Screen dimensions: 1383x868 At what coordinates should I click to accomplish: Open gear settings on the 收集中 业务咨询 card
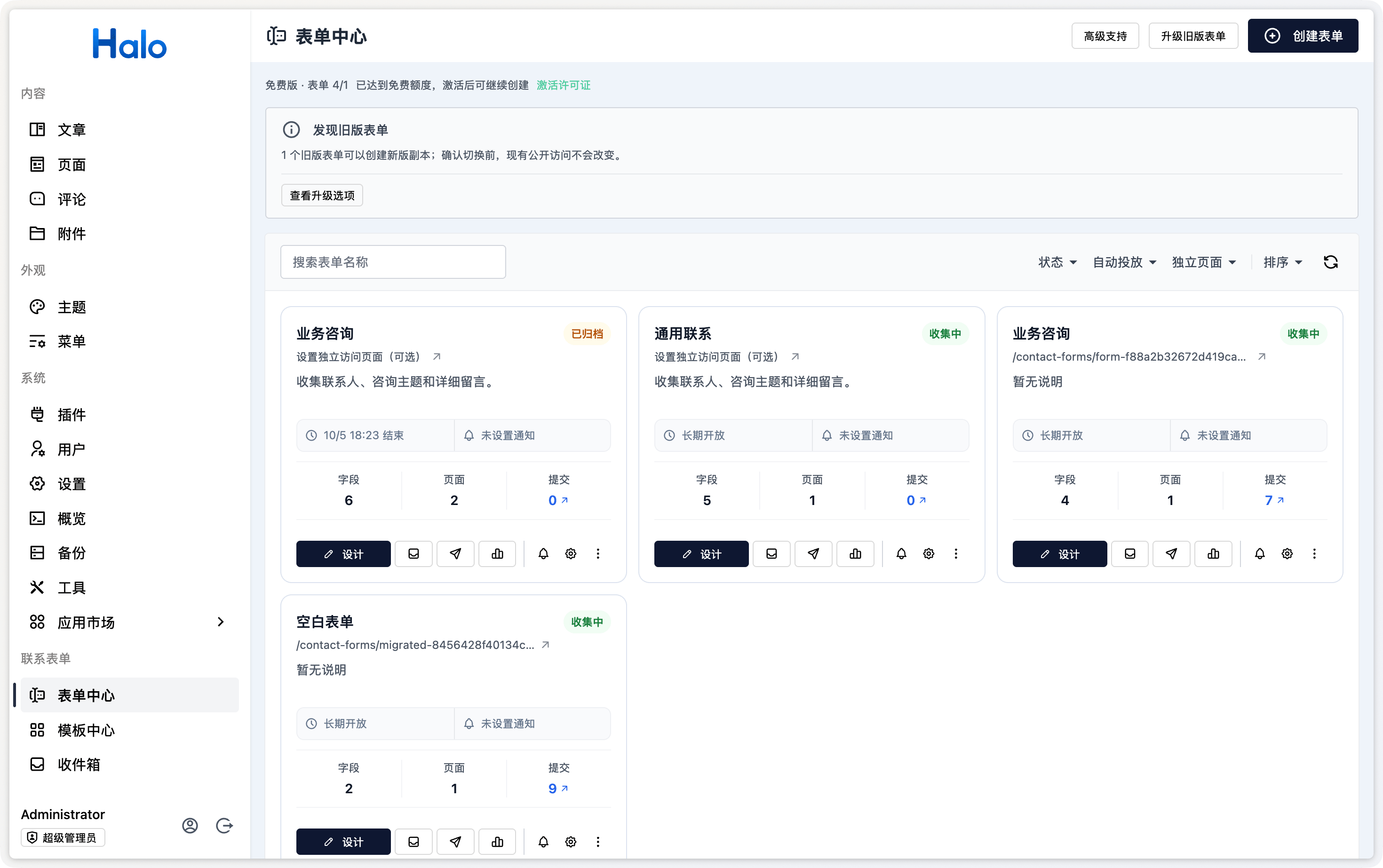(x=1287, y=553)
